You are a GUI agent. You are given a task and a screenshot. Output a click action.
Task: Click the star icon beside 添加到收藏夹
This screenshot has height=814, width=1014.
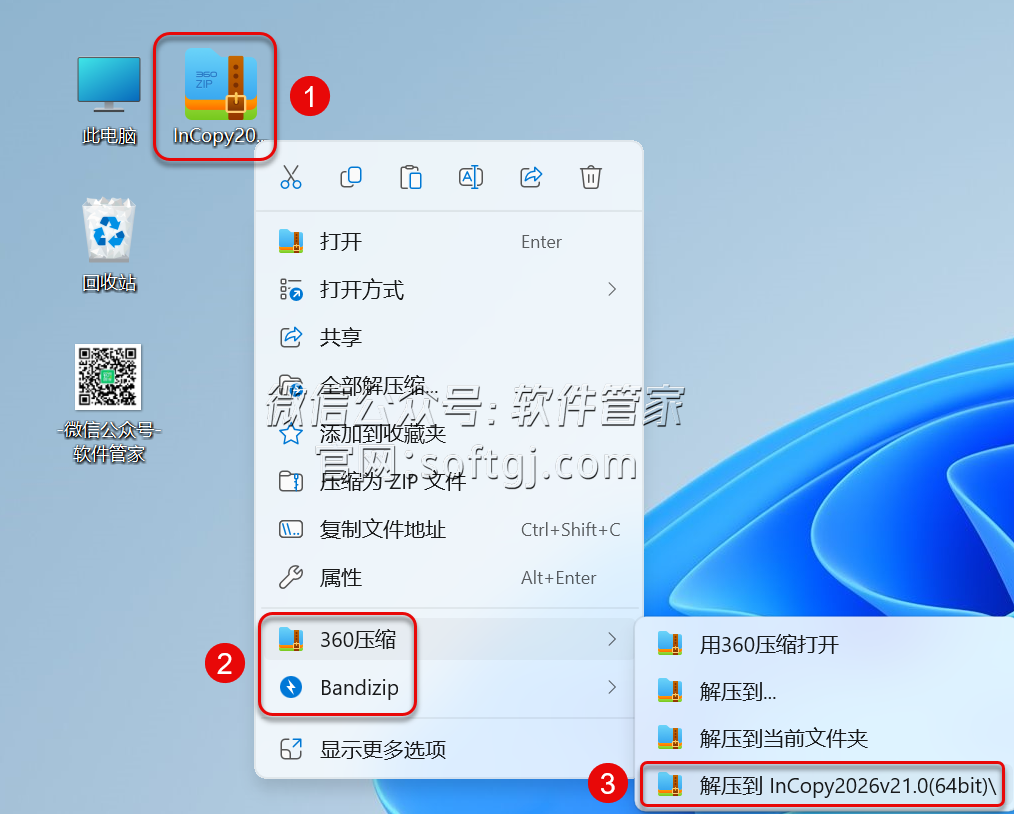[291, 434]
